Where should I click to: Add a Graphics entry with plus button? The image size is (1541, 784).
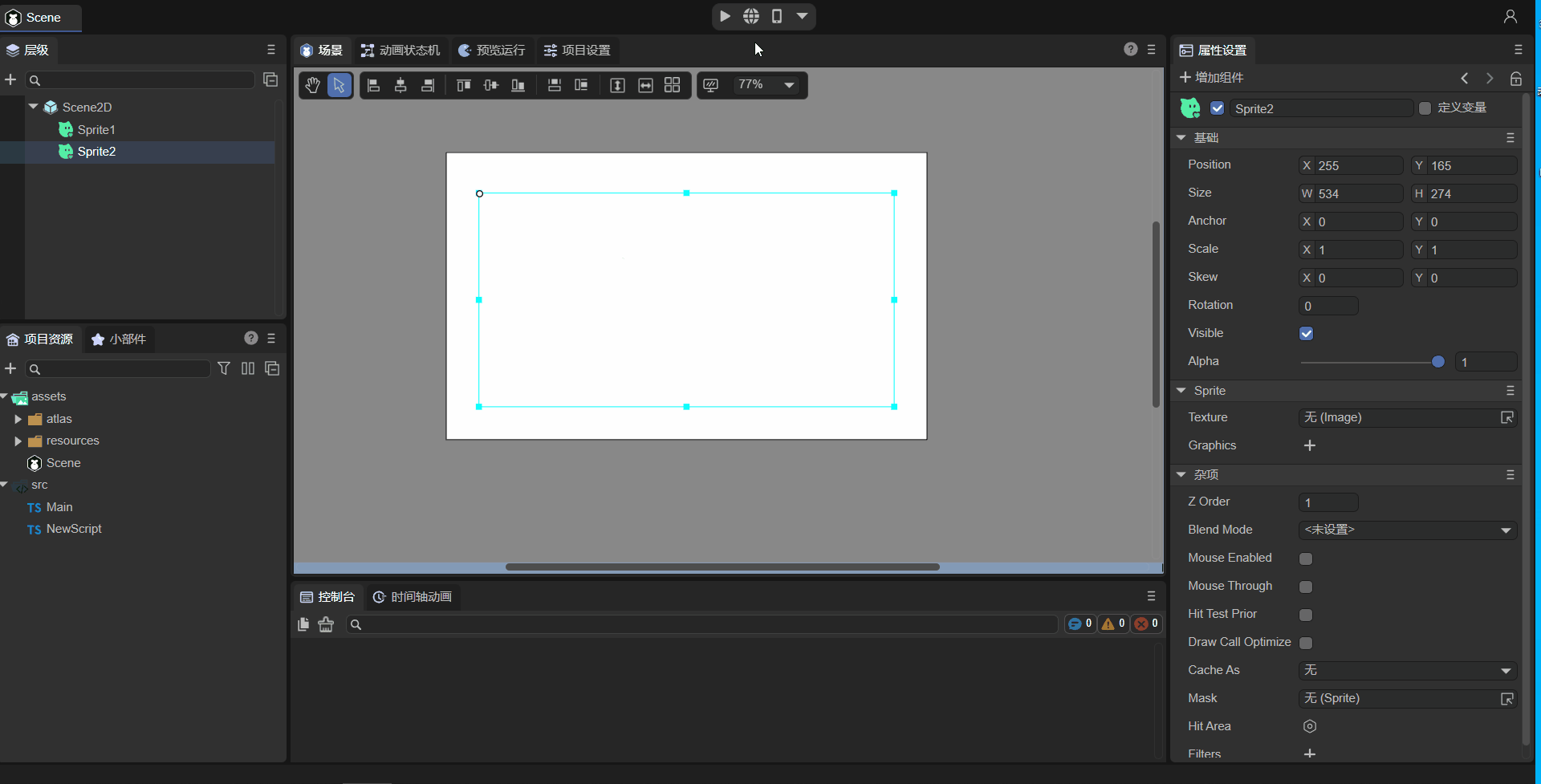[1309, 445]
